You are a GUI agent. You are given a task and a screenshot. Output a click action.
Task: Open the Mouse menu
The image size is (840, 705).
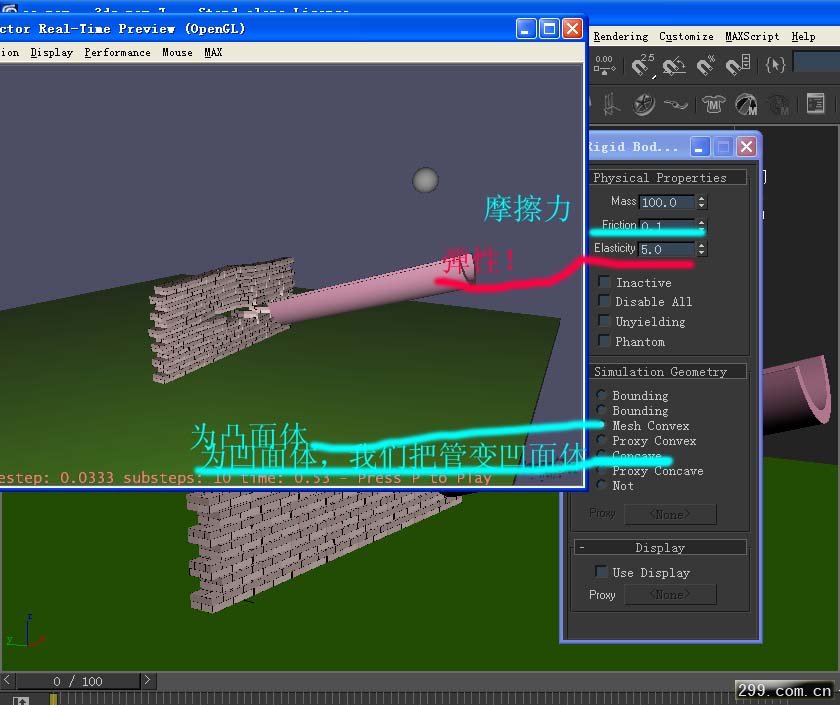coord(177,52)
